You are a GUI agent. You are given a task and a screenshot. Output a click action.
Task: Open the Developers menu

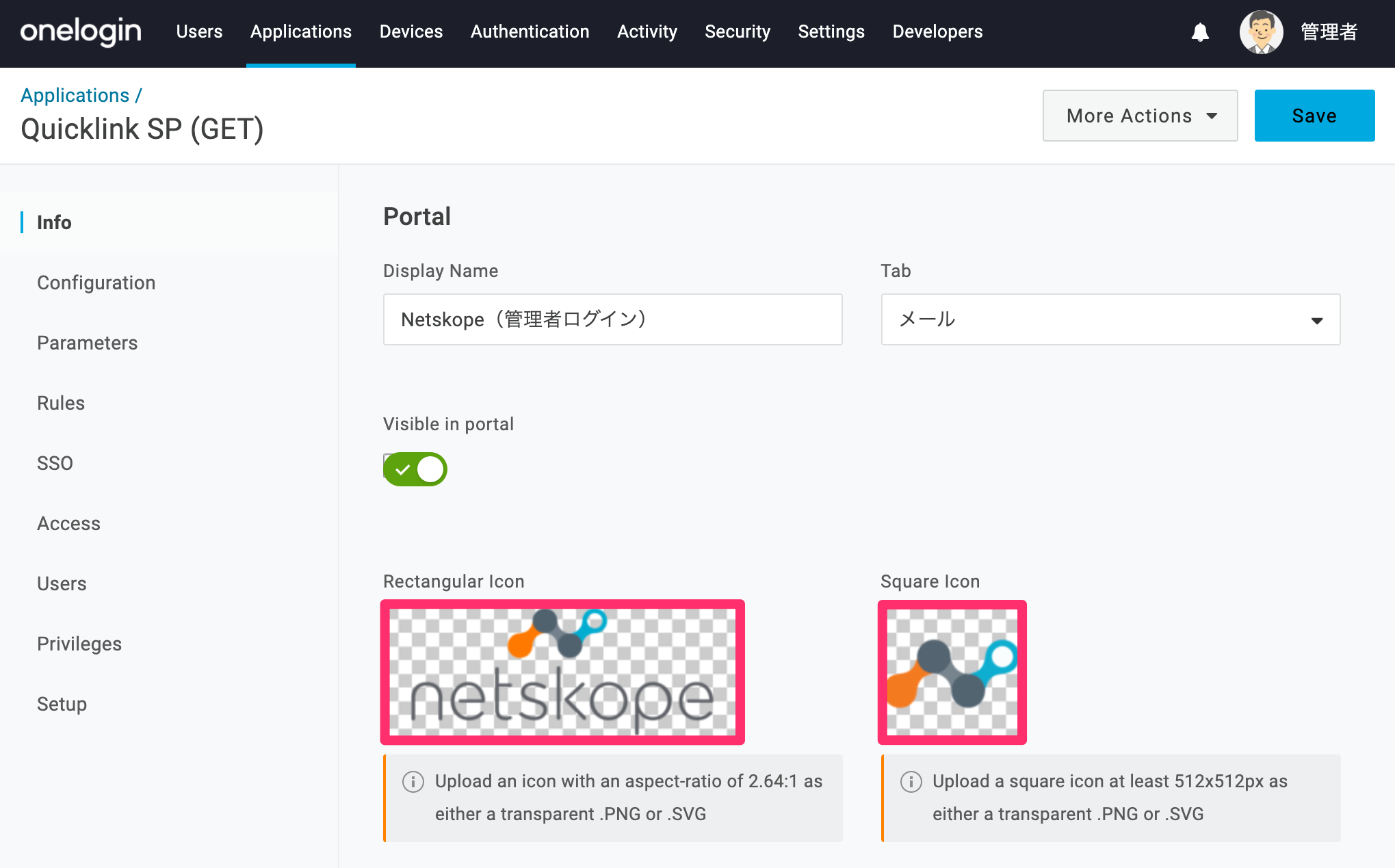[937, 31]
